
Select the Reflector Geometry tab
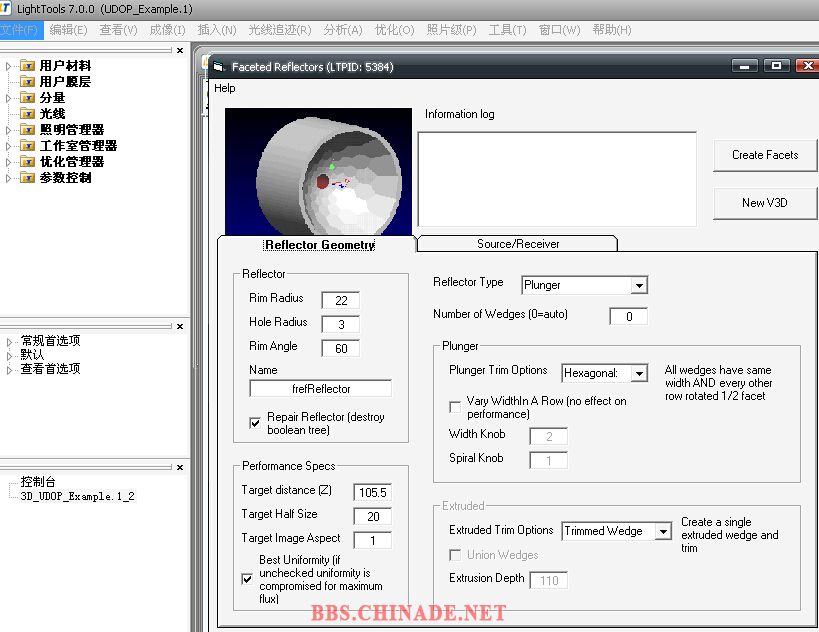click(320, 245)
